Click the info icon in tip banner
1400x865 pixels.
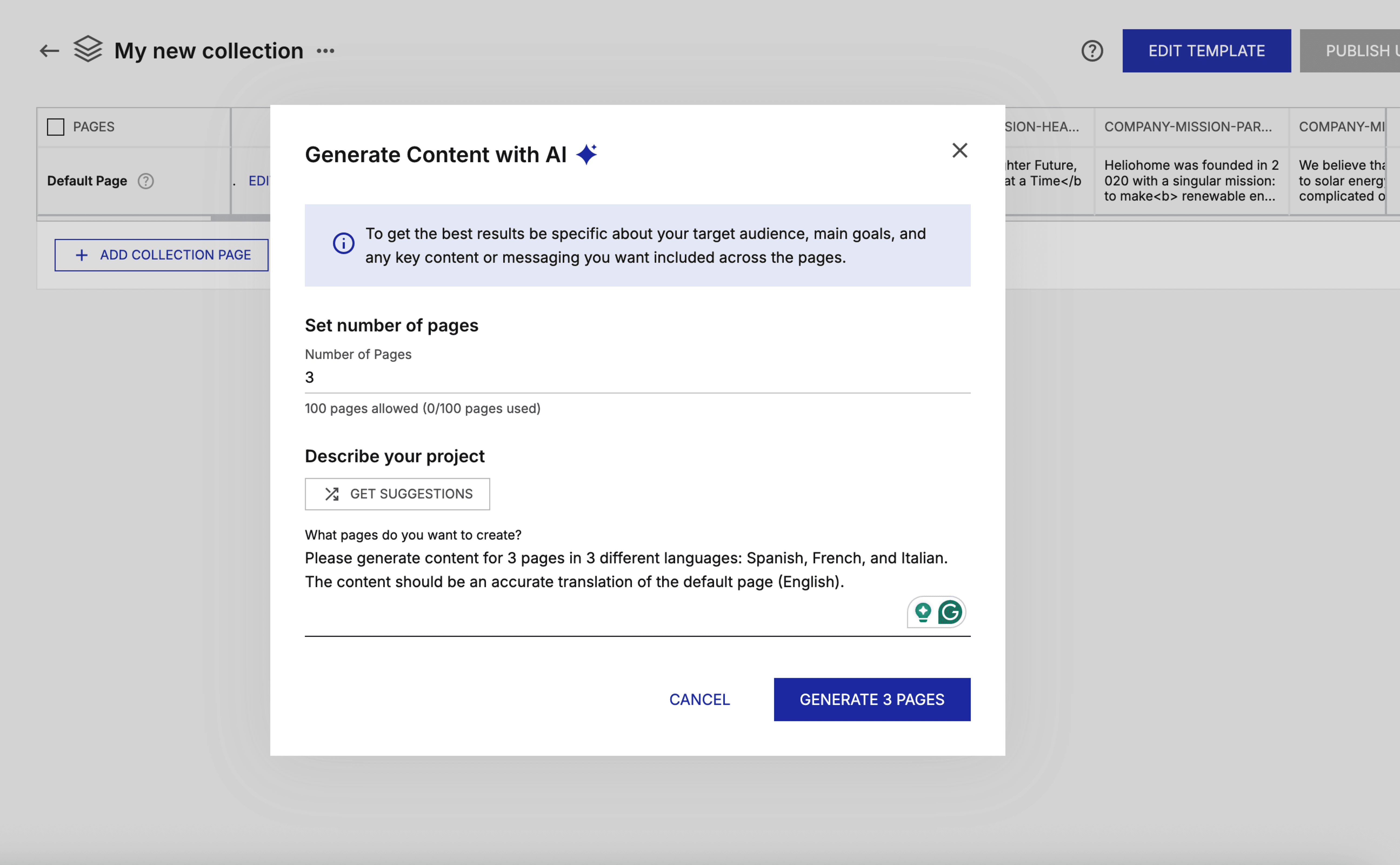tap(344, 244)
